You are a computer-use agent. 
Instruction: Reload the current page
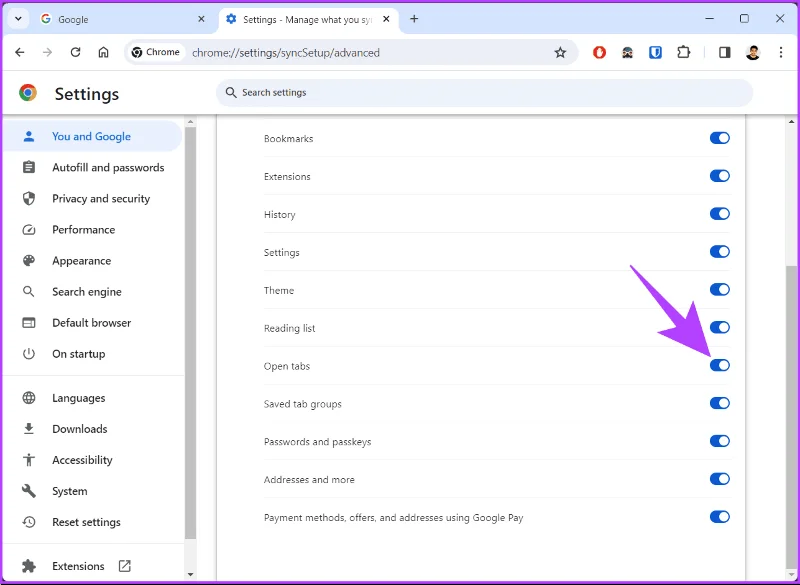pos(76,52)
